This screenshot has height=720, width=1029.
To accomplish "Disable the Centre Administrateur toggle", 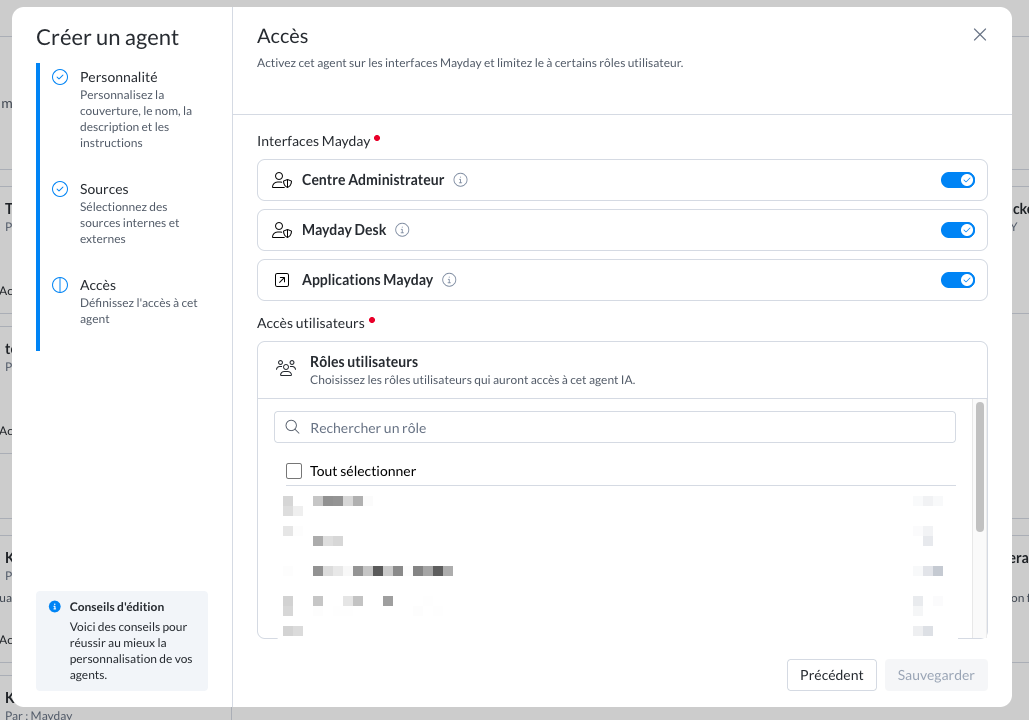I will (957, 180).
